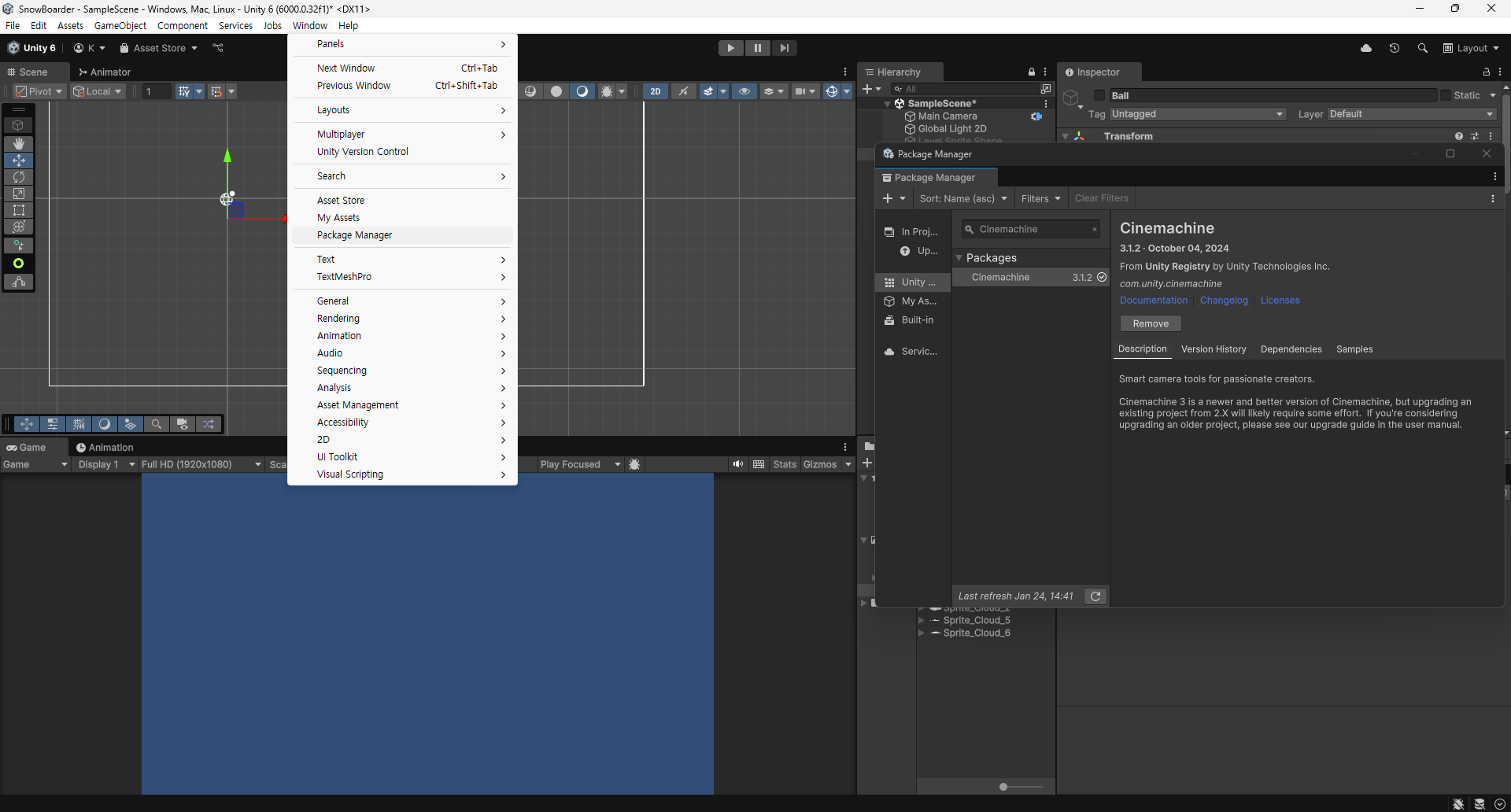Image resolution: width=1511 pixels, height=812 pixels.
Task: Refresh packages with the refresh icon
Action: [1095, 596]
